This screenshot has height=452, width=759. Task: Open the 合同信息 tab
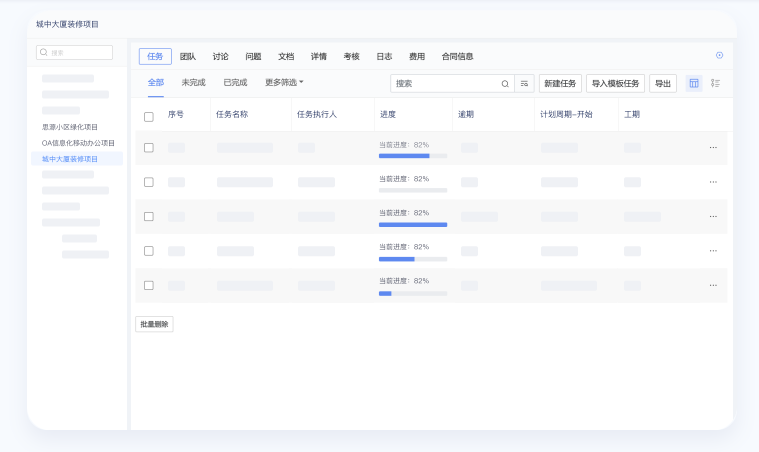click(457, 57)
